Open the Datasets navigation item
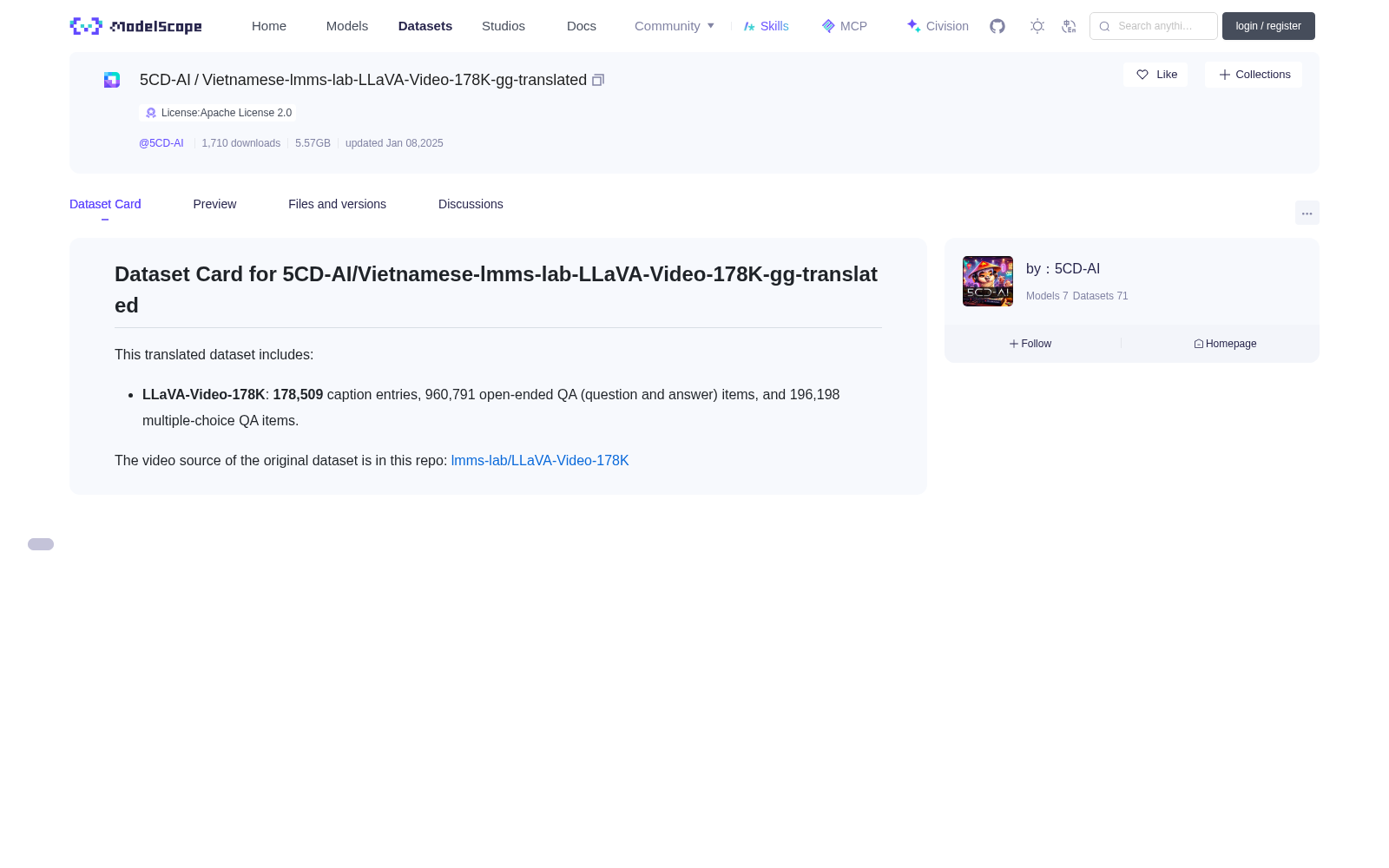The image size is (1389, 868). click(x=425, y=26)
